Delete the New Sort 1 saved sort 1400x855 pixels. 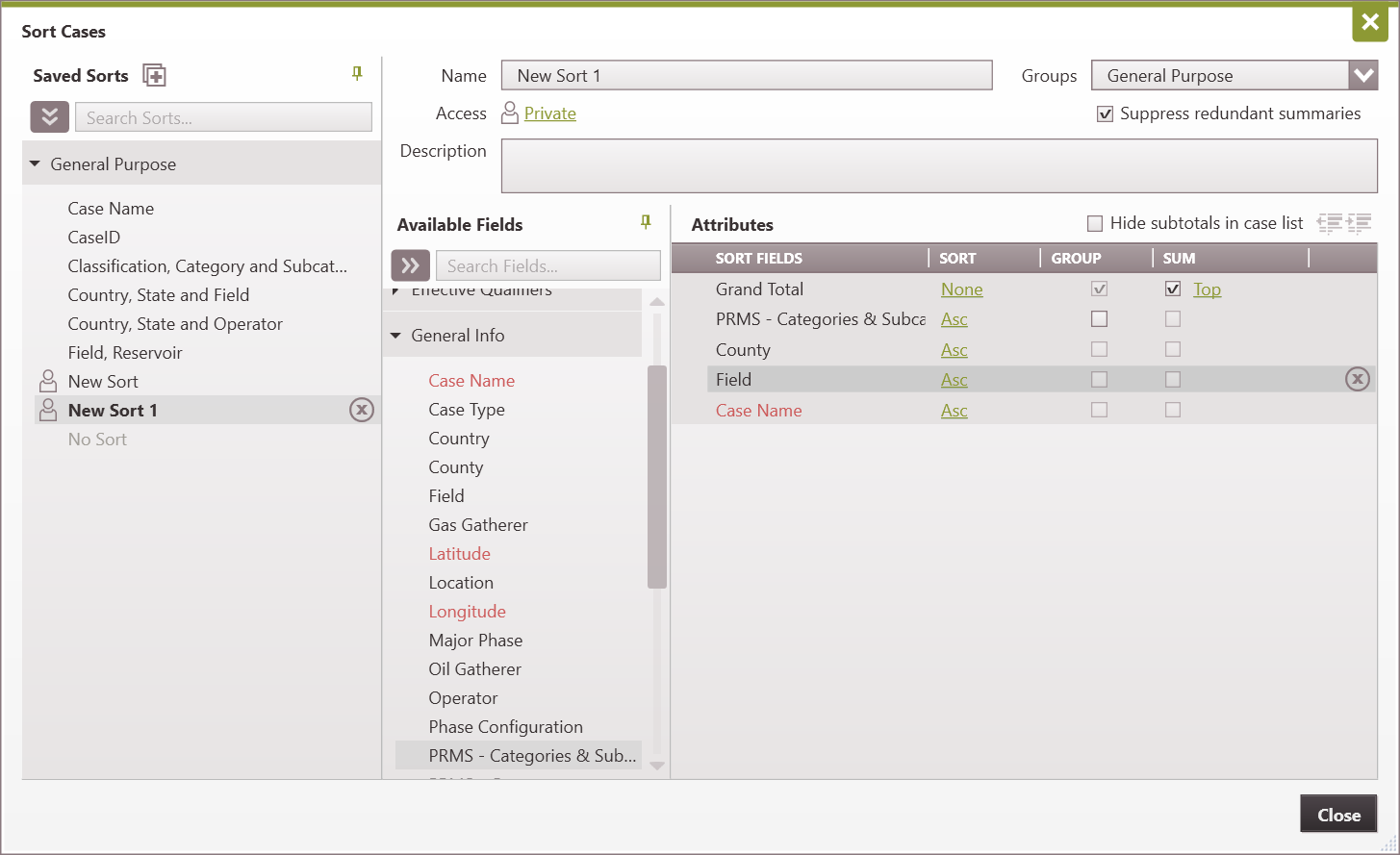coord(362,409)
